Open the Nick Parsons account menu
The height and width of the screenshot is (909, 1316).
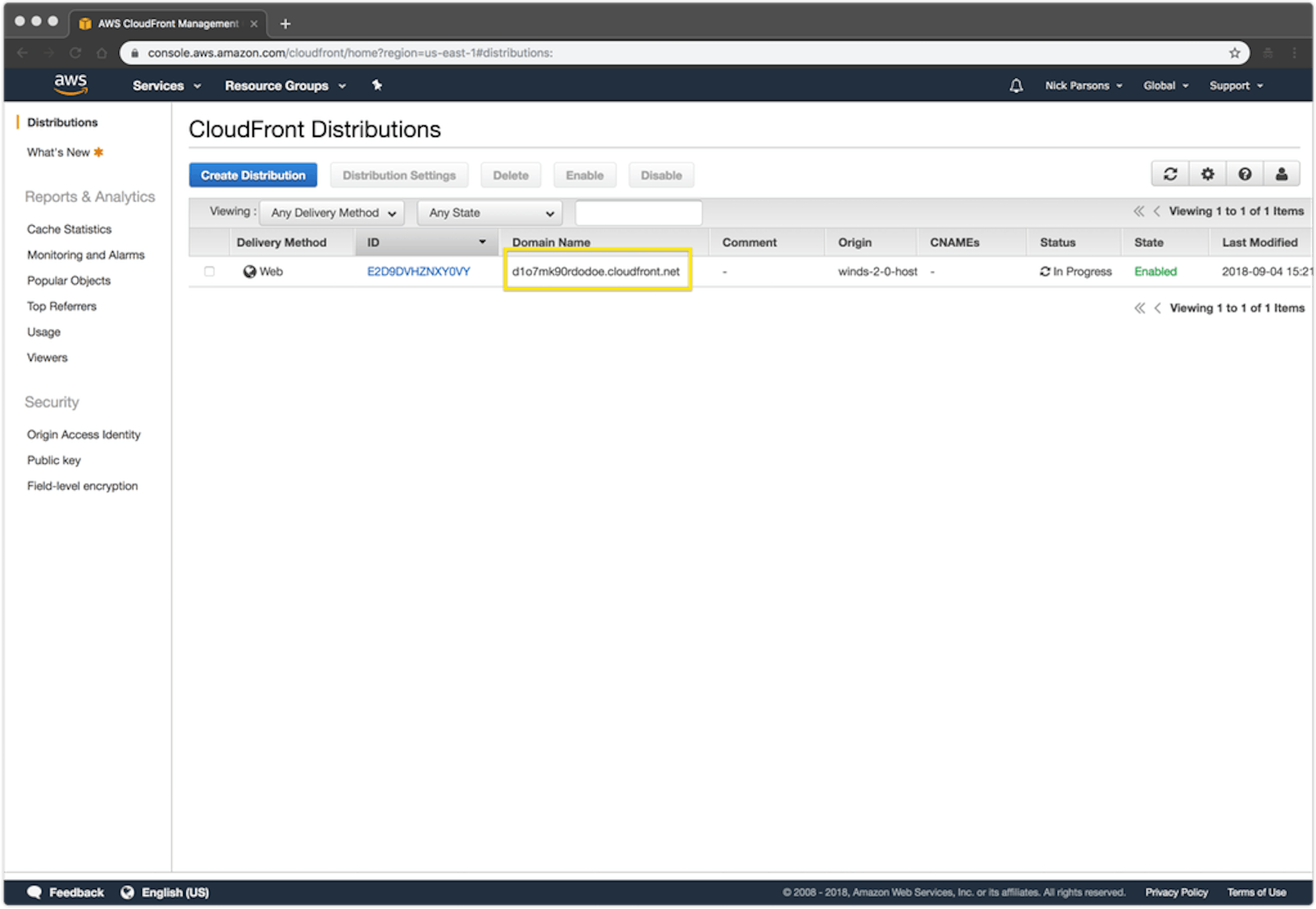click(1083, 85)
